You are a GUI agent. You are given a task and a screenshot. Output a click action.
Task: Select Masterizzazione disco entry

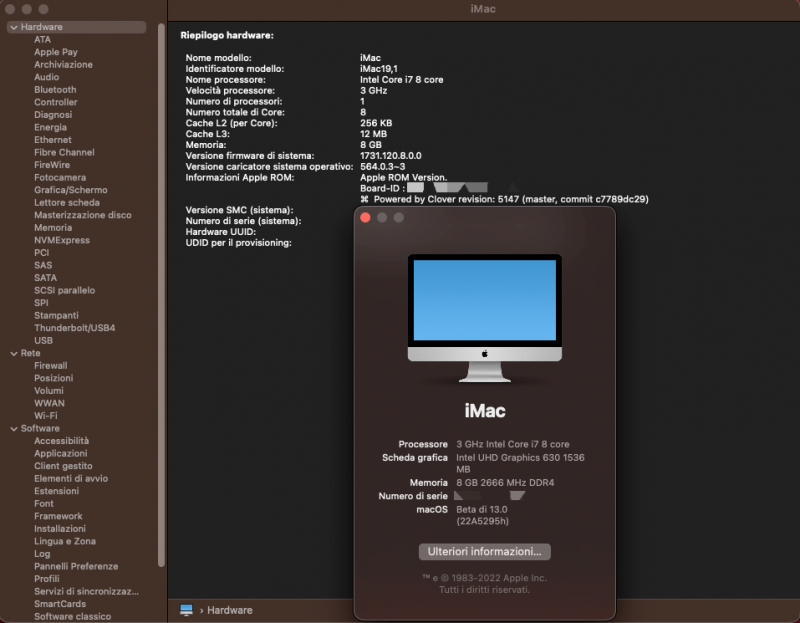tap(83, 215)
